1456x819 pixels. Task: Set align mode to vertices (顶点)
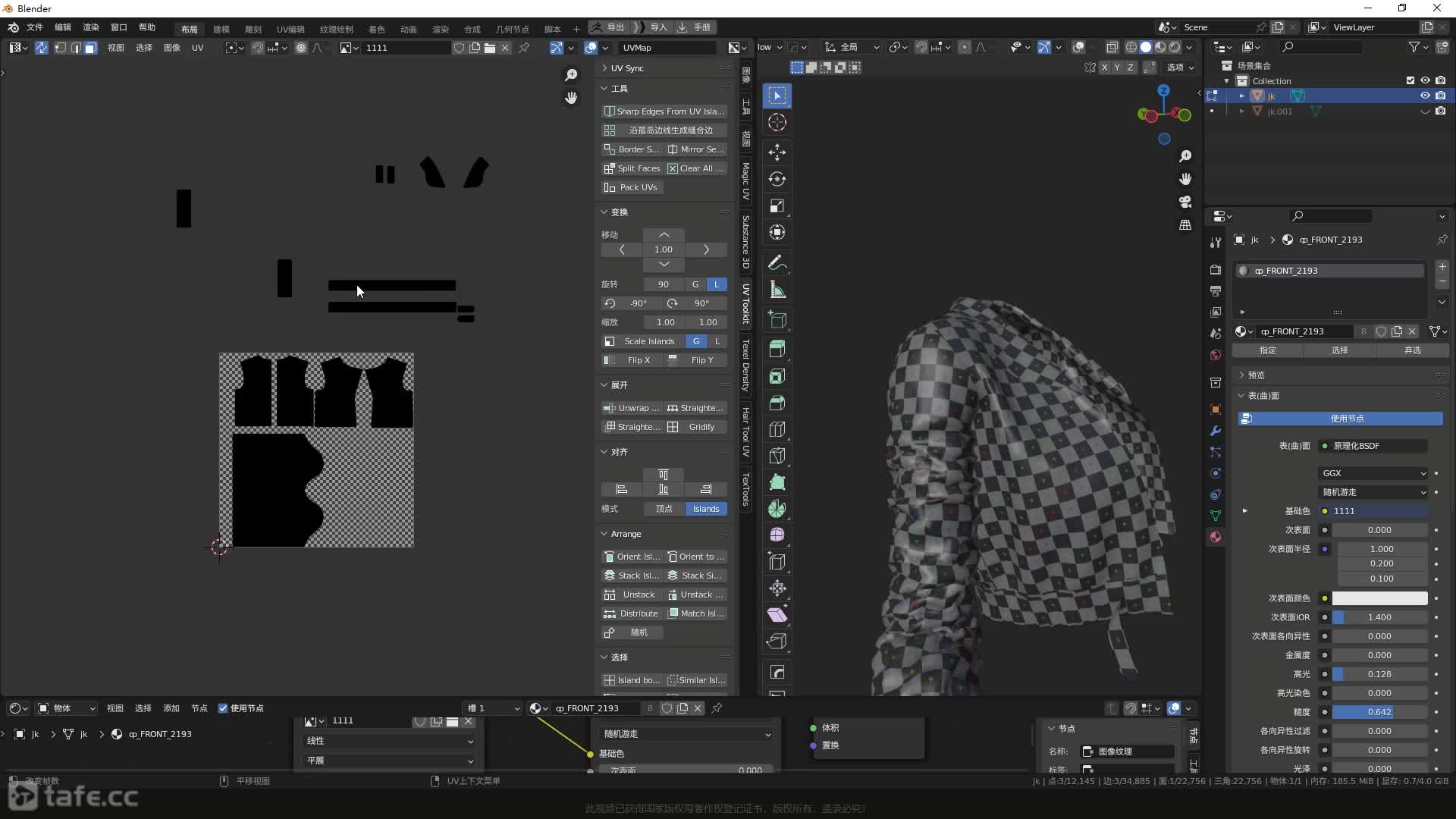coord(664,509)
